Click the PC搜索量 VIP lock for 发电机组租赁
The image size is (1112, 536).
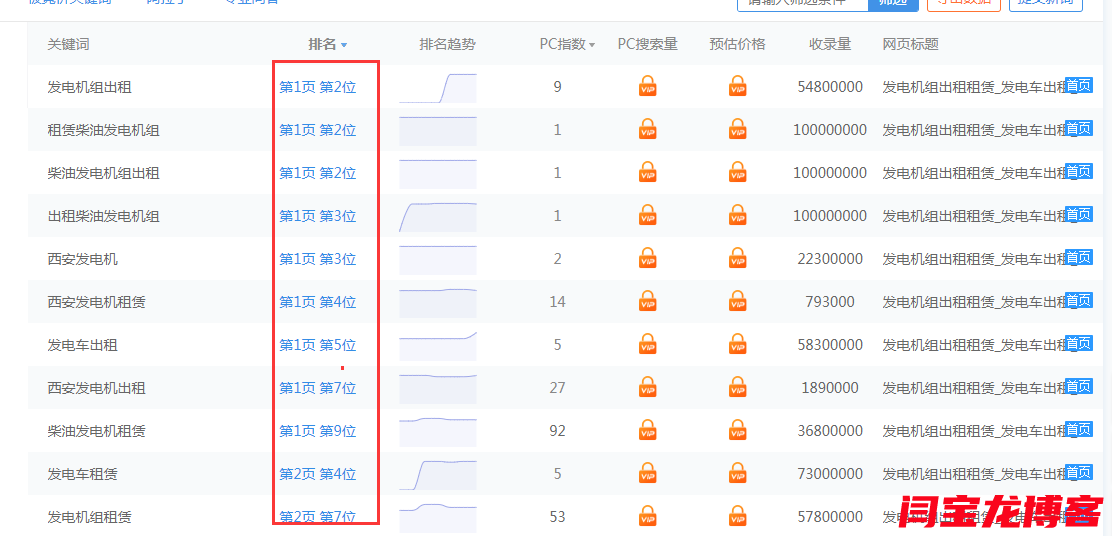click(647, 516)
